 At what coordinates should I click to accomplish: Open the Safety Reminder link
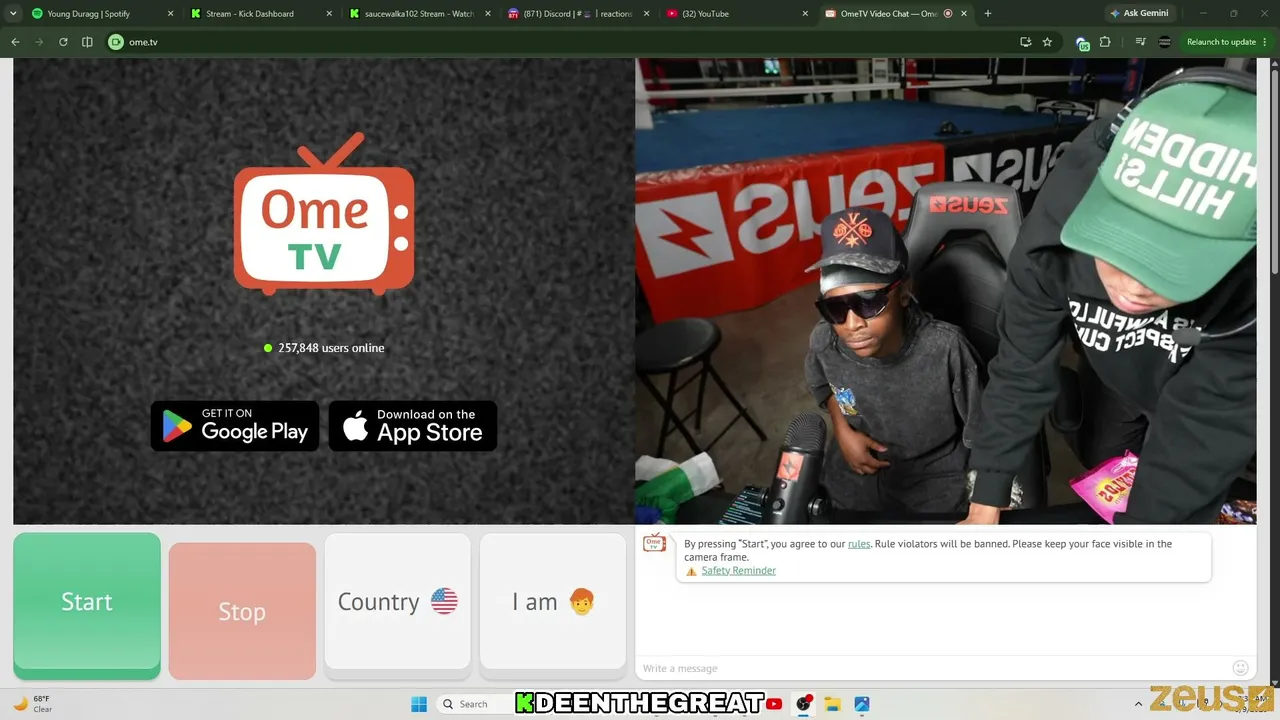(x=738, y=571)
